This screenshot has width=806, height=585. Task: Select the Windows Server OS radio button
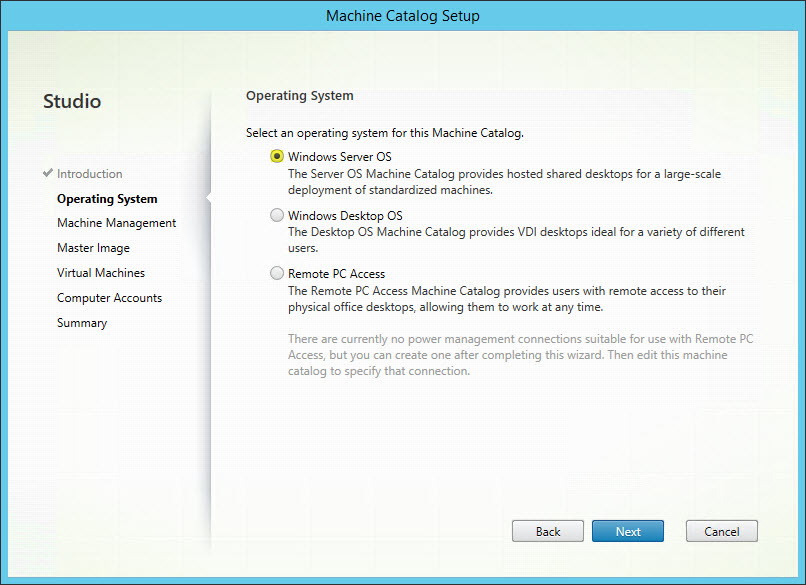point(277,157)
